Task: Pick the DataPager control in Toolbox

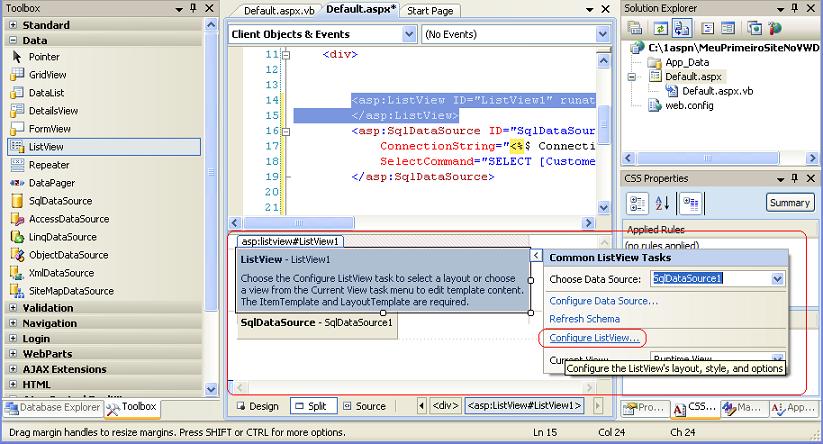Action: pos(51,183)
